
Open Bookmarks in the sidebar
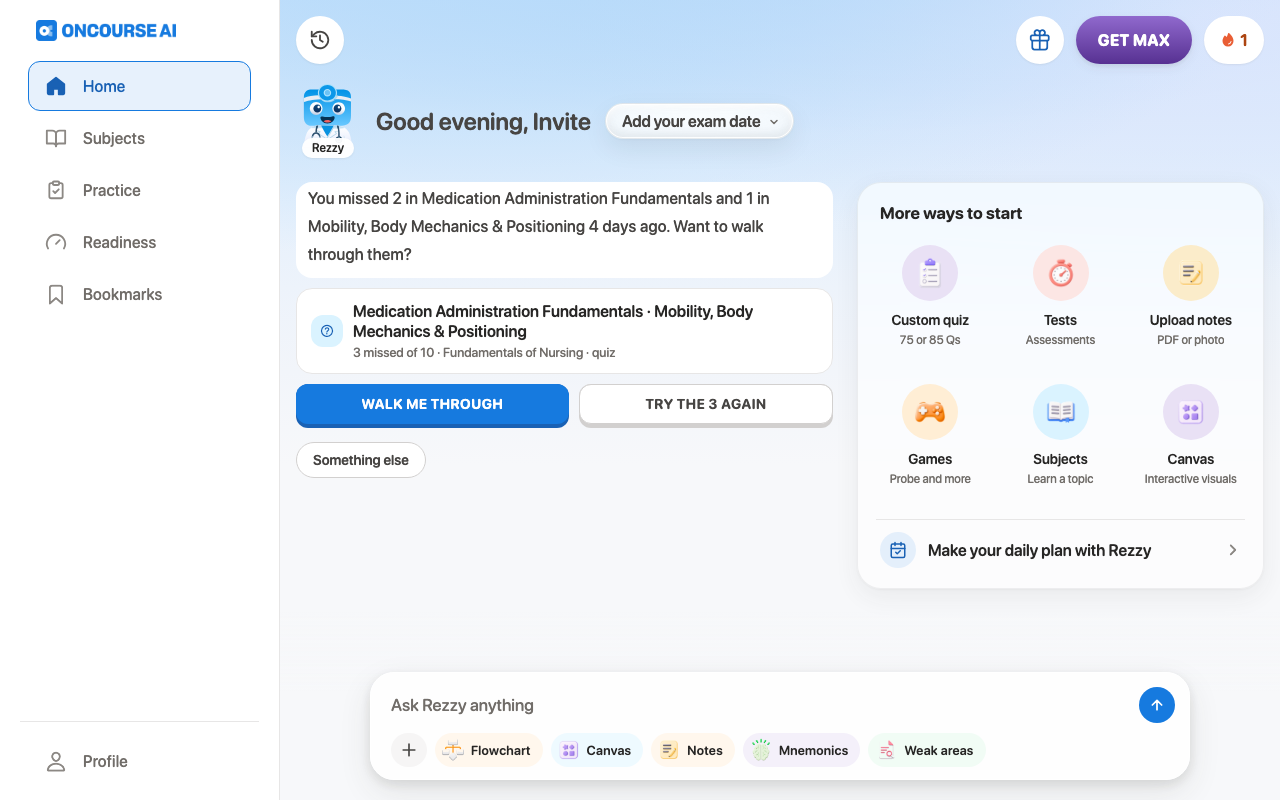(139, 294)
